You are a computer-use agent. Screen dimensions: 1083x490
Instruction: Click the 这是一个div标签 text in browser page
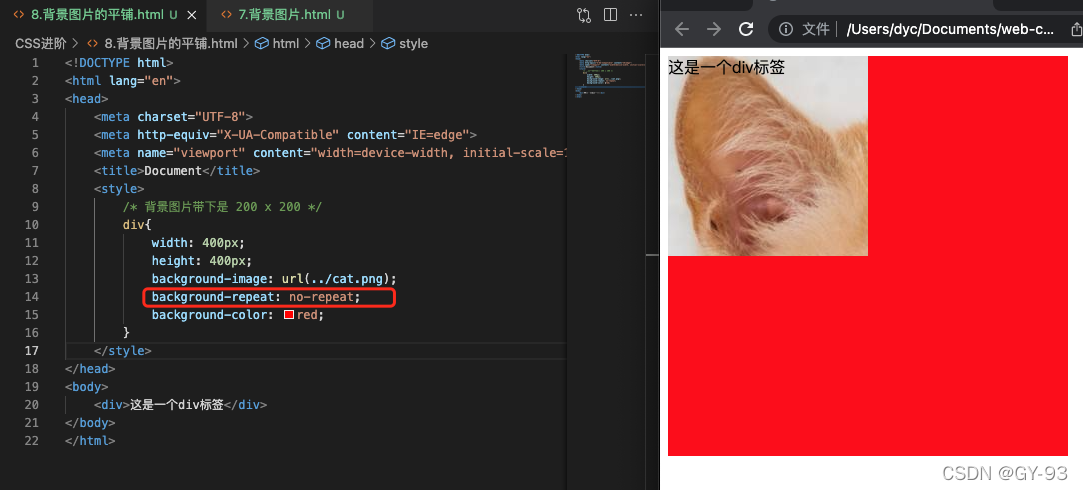(727, 67)
